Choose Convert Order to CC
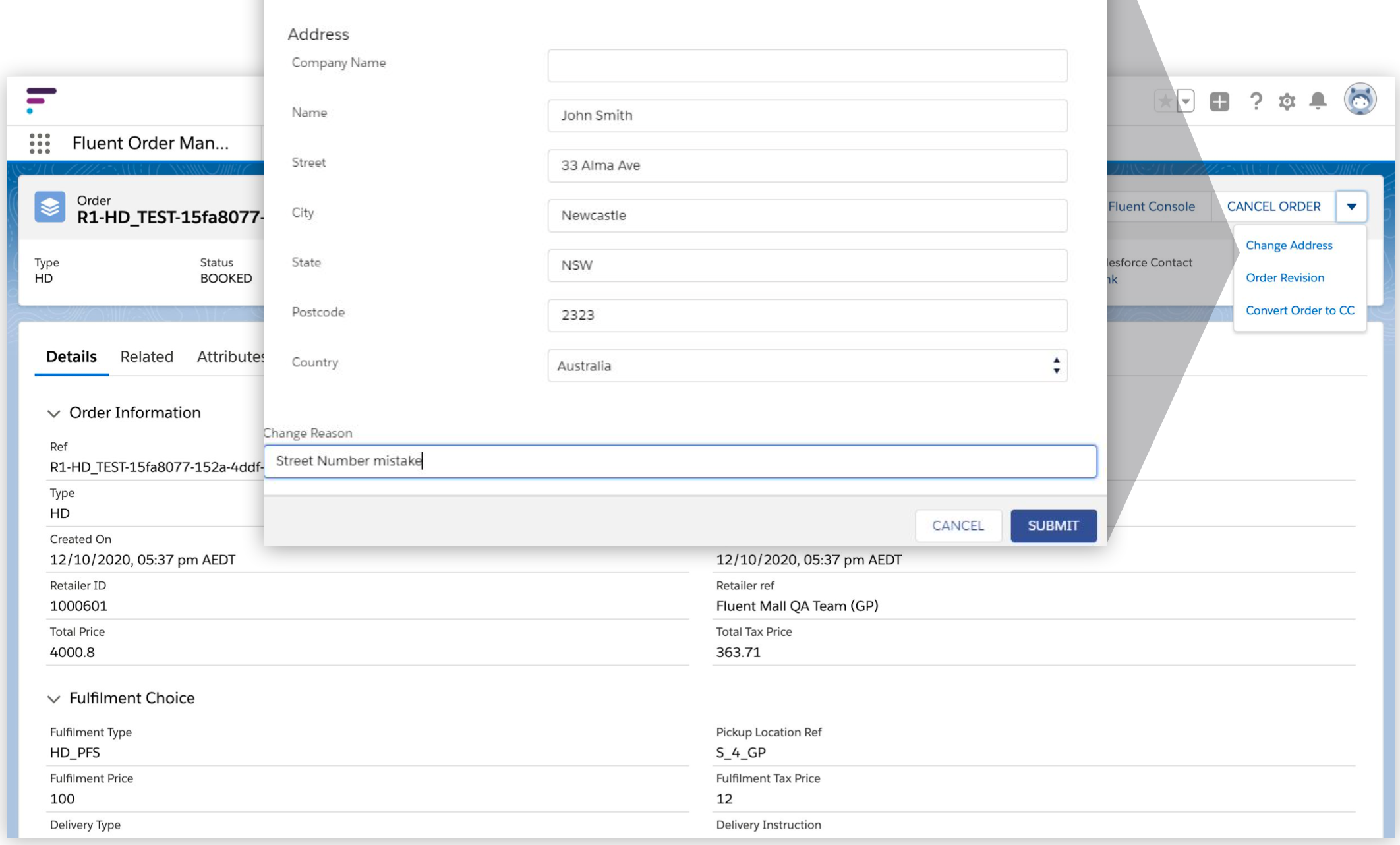 pos(1300,310)
